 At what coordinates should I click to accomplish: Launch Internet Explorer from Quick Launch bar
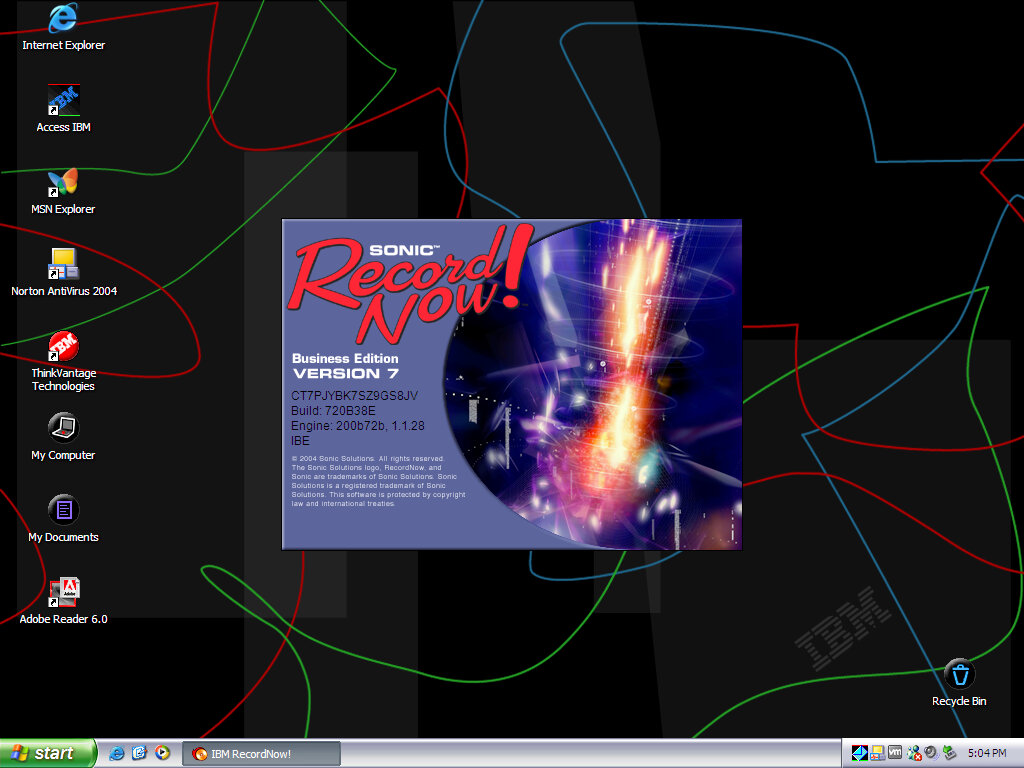point(117,753)
